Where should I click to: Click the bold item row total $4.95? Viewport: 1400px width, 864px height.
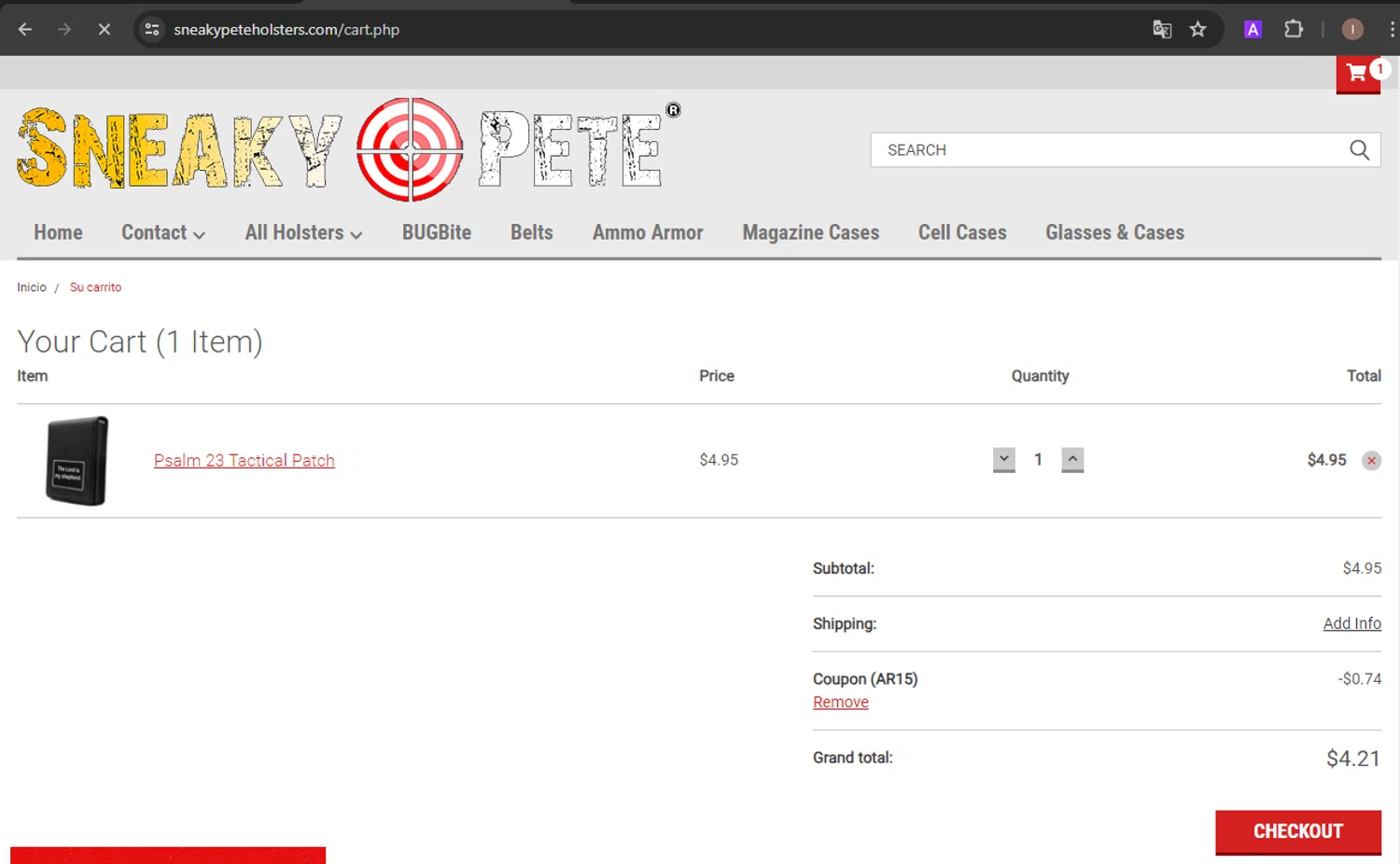click(1326, 460)
